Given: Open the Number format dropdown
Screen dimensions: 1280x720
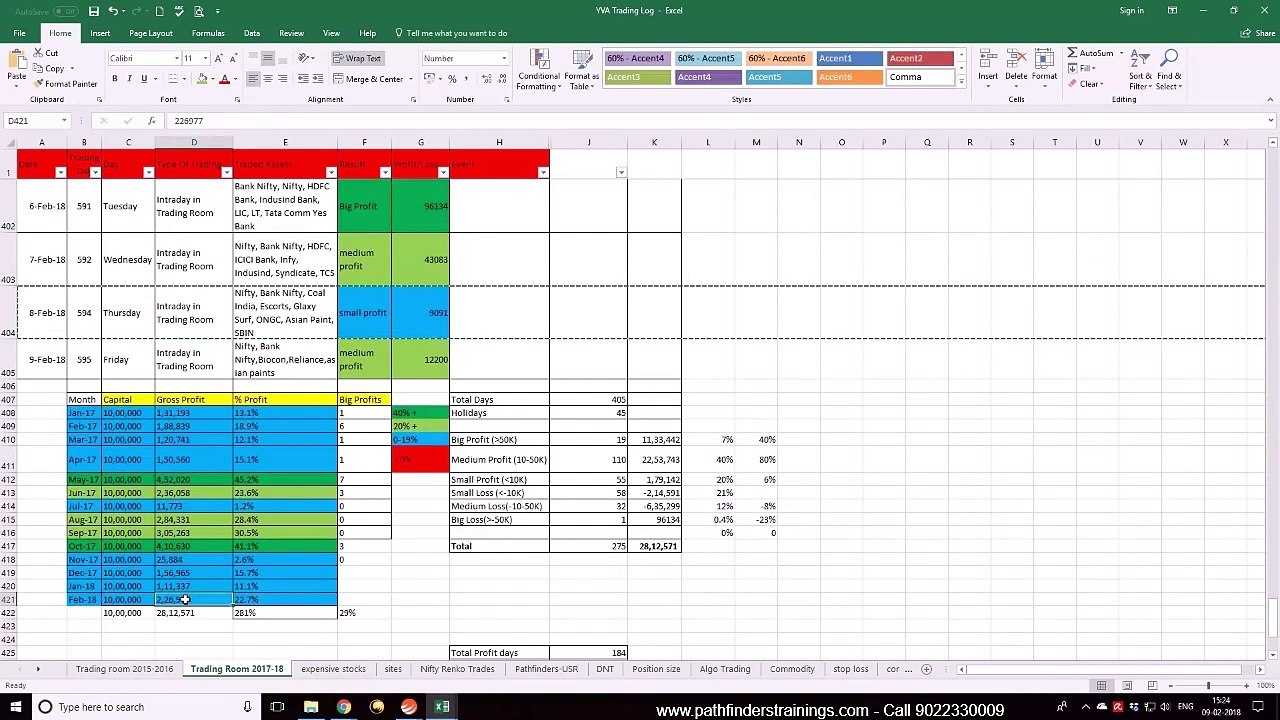Looking at the screenshot, I should [502, 58].
